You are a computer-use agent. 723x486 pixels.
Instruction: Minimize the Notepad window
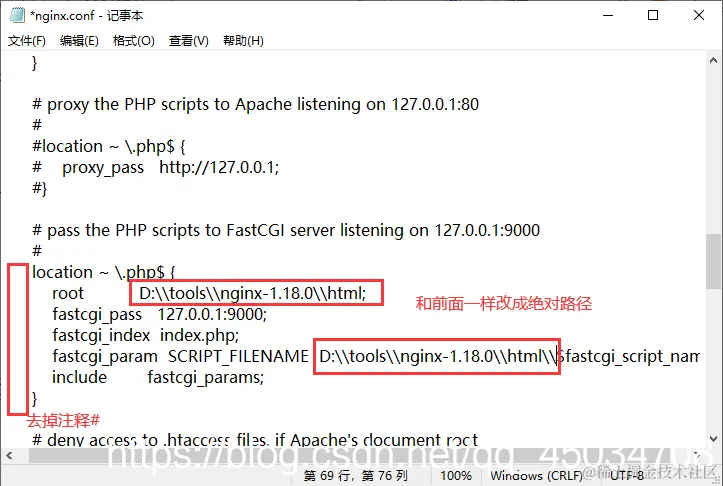(x=608, y=15)
